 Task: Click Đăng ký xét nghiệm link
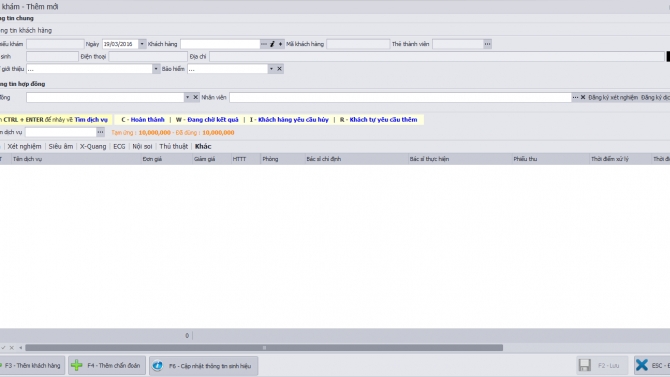(613, 97)
